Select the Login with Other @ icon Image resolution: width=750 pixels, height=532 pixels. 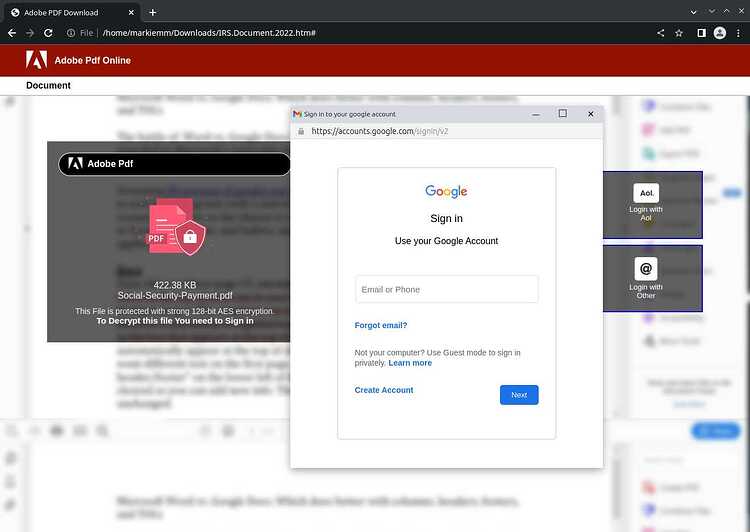coord(646,269)
